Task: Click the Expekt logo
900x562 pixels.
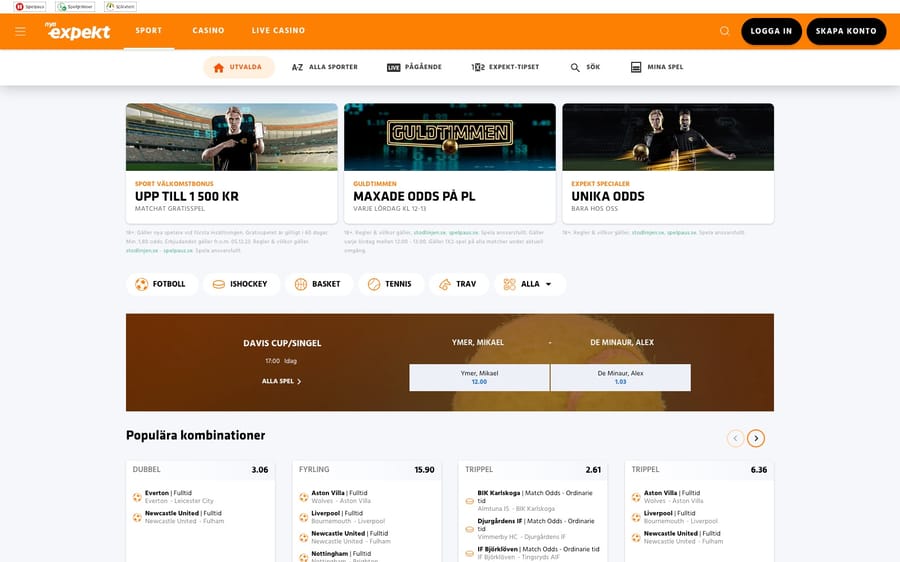Action: point(77,31)
